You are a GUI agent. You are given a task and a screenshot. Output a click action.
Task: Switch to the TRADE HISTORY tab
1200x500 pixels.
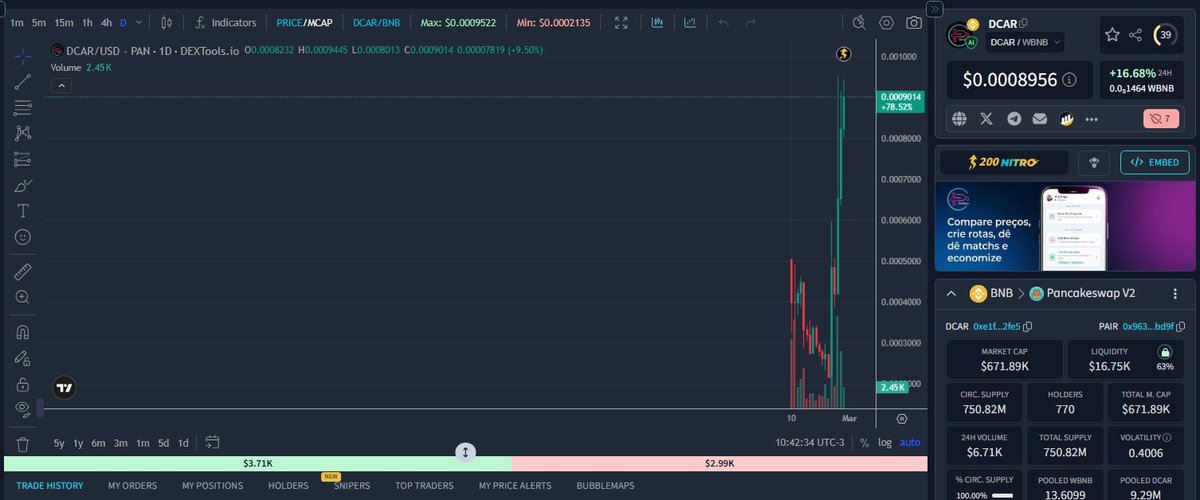pos(50,486)
